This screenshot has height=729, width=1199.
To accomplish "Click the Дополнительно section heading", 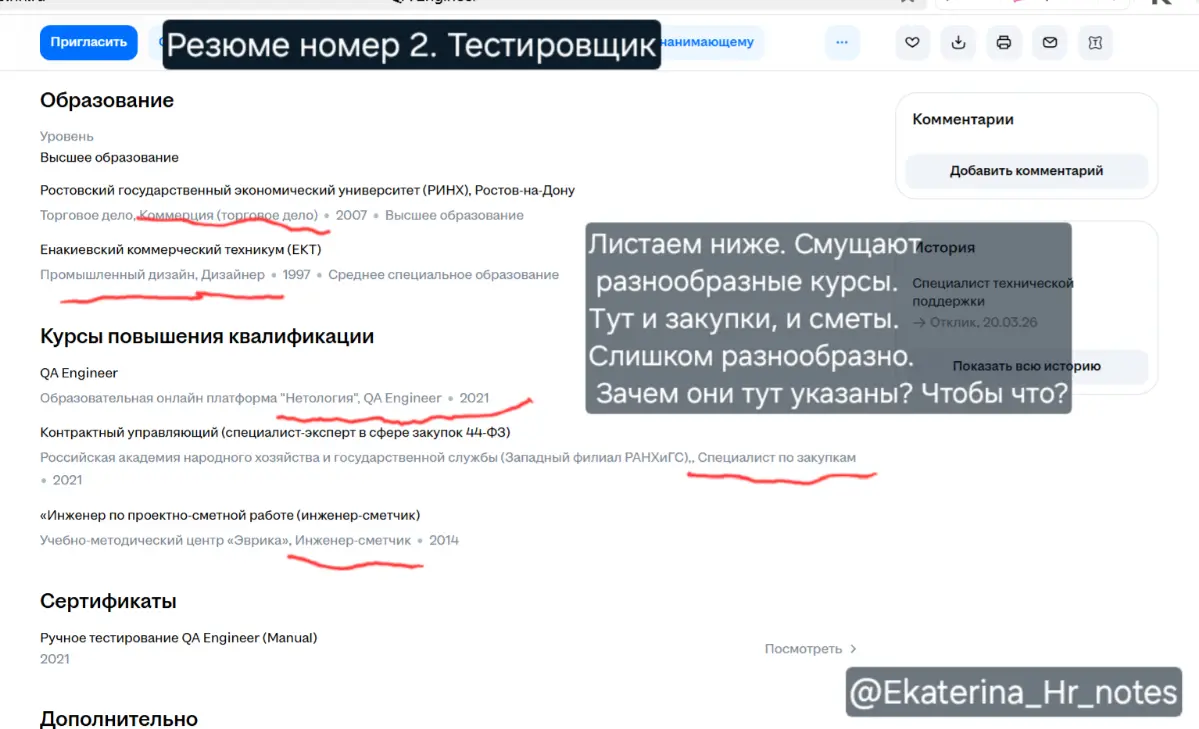I will pos(119,718).
